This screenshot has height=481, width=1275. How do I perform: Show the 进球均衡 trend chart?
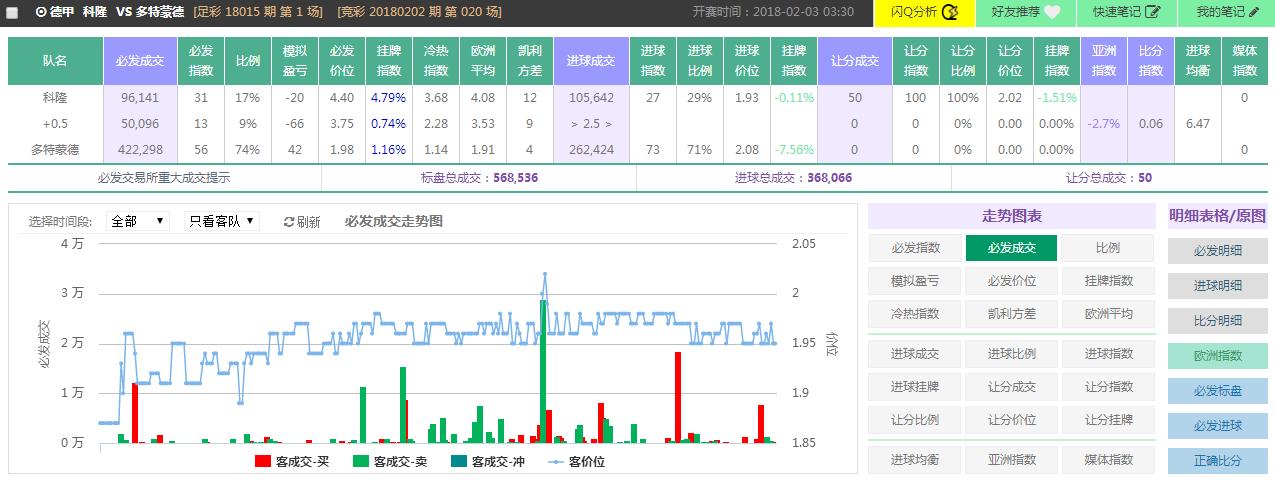click(915, 460)
